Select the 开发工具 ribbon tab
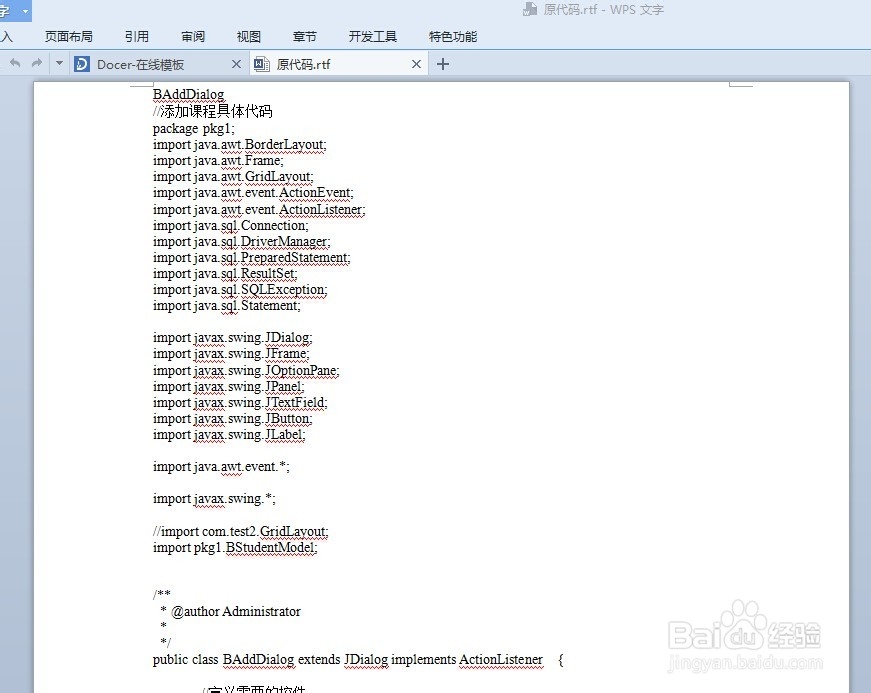The image size is (871, 693). 373,35
